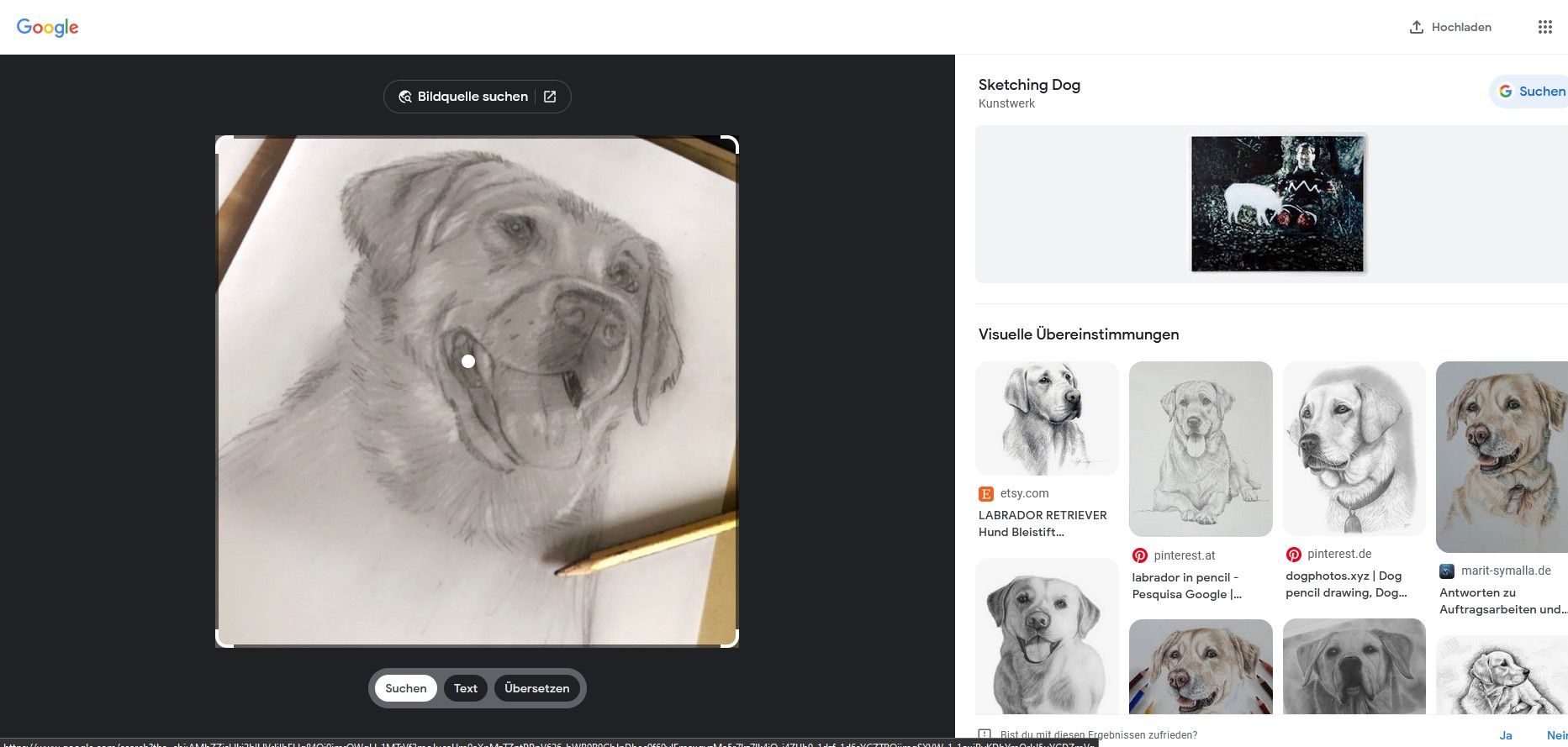Screen dimensions: 1568x747
Task: Click the Hochladen upload icon
Action: click(x=1417, y=27)
